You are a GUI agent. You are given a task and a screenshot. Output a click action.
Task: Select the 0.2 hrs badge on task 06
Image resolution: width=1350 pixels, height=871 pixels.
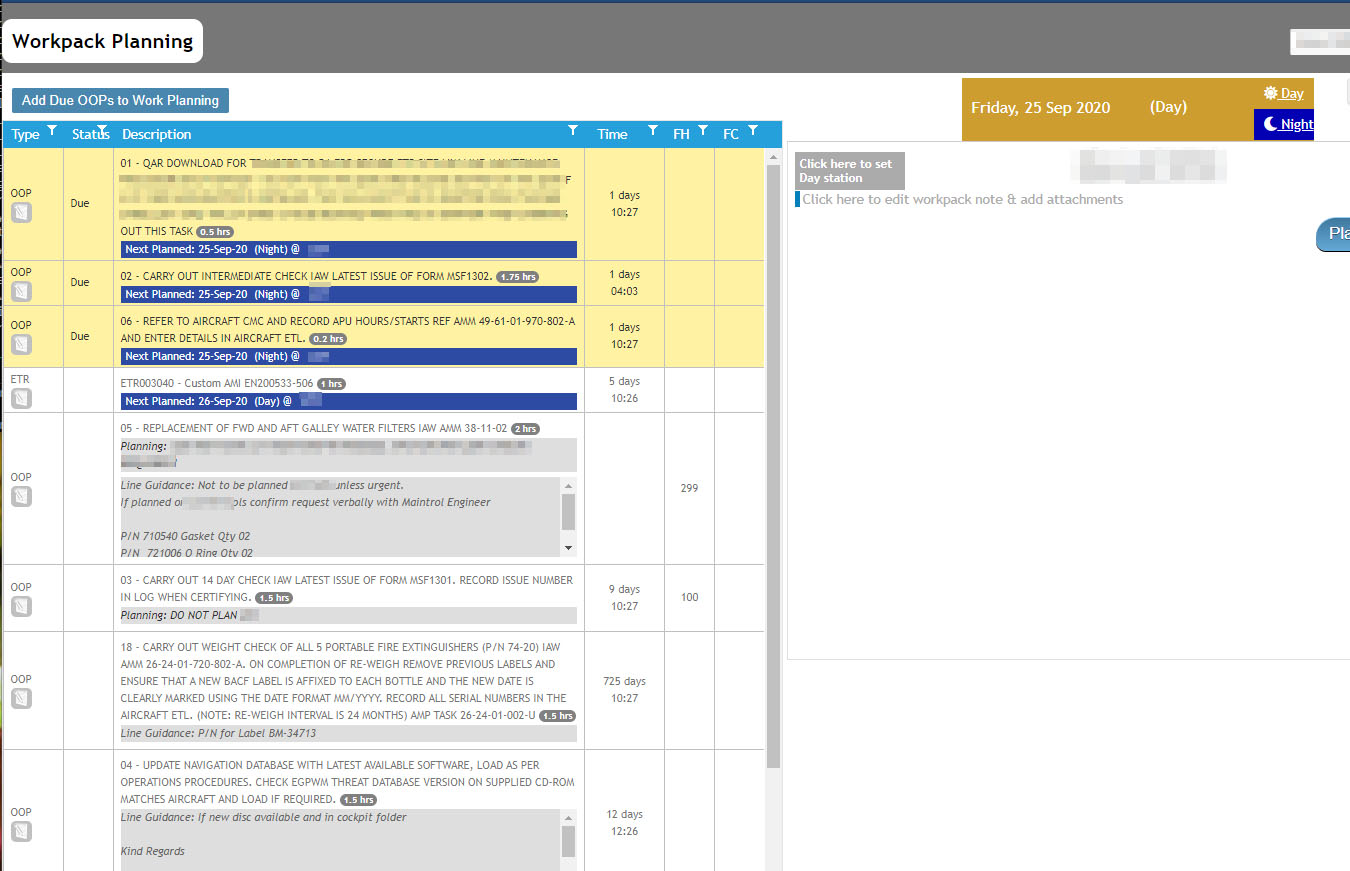click(328, 339)
